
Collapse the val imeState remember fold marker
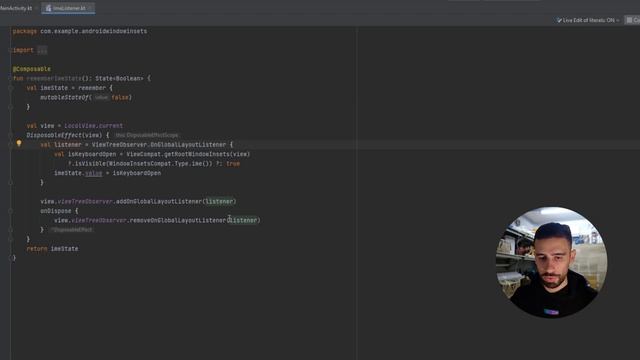(x=11, y=88)
